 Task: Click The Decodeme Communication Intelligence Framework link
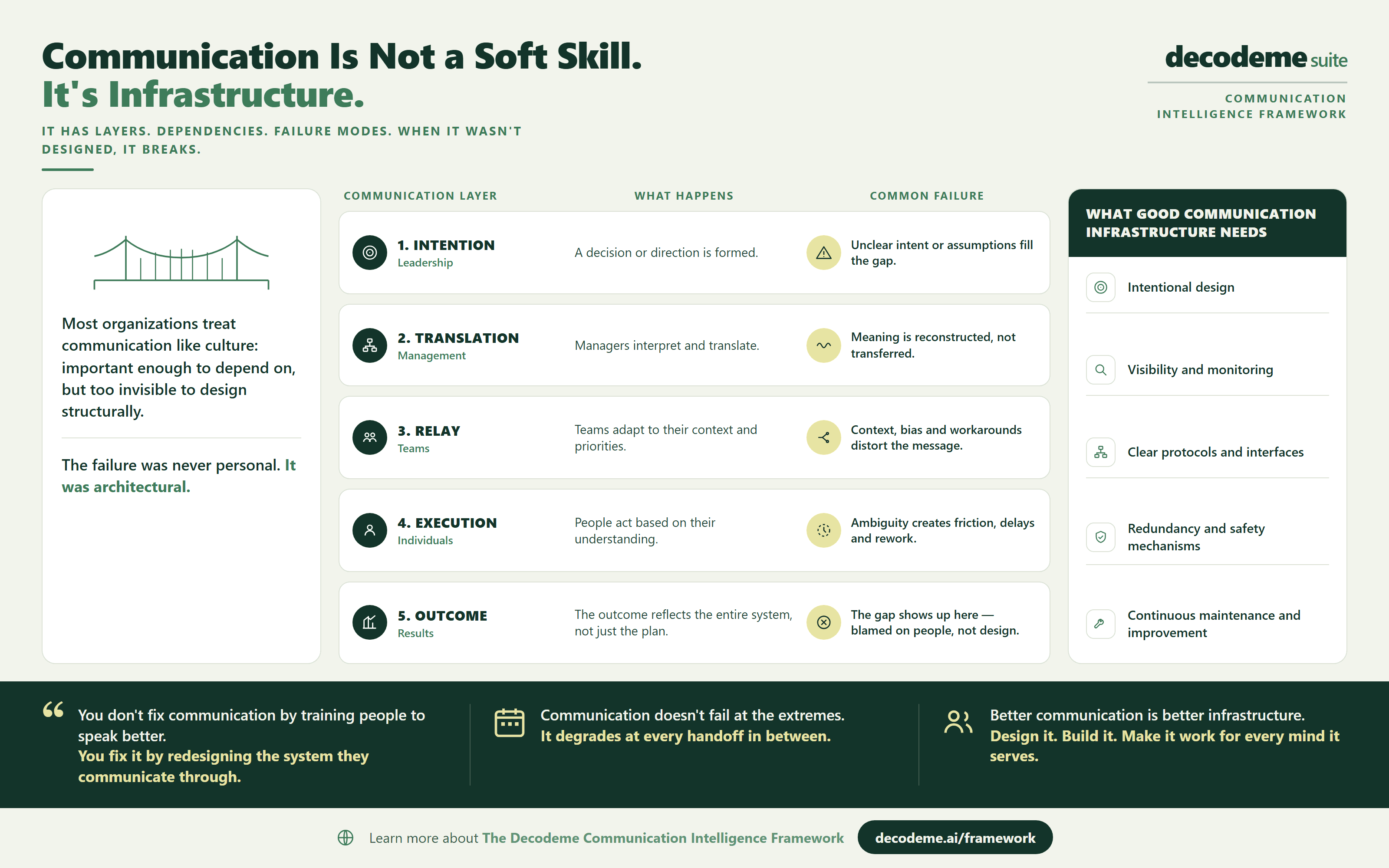(x=663, y=838)
